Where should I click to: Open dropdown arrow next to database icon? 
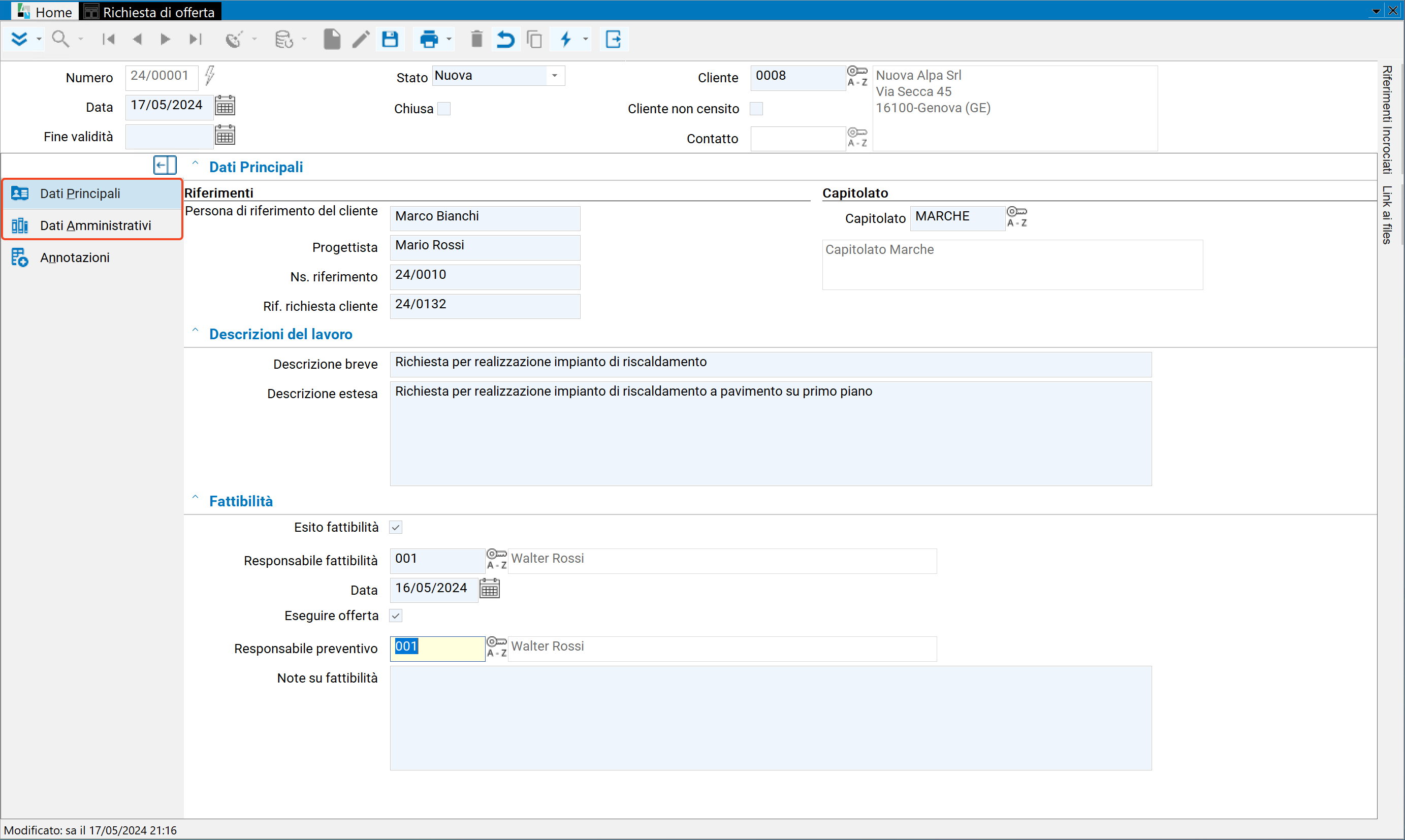[304, 39]
